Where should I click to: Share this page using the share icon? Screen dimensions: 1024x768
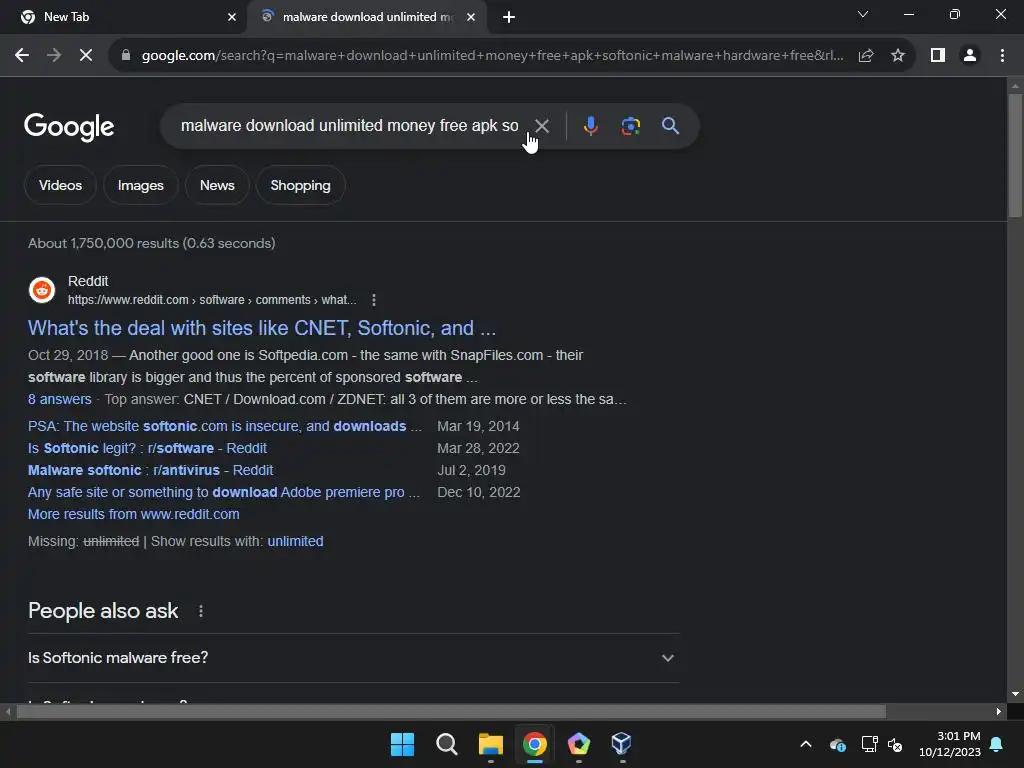(866, 56)
